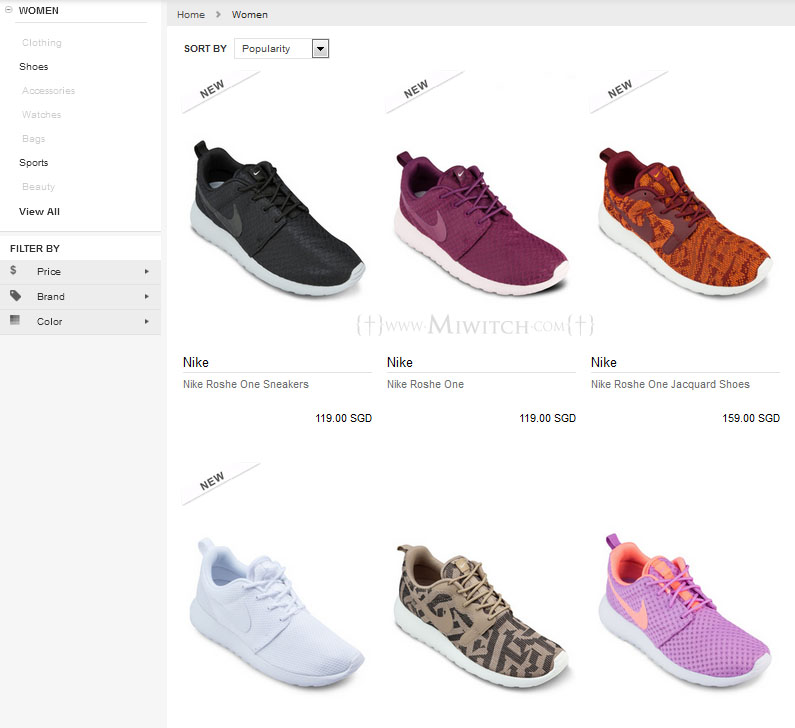This screenshot has width=795, height=728.
Task: Open the Accessories category
Action: tap(48, 90)
